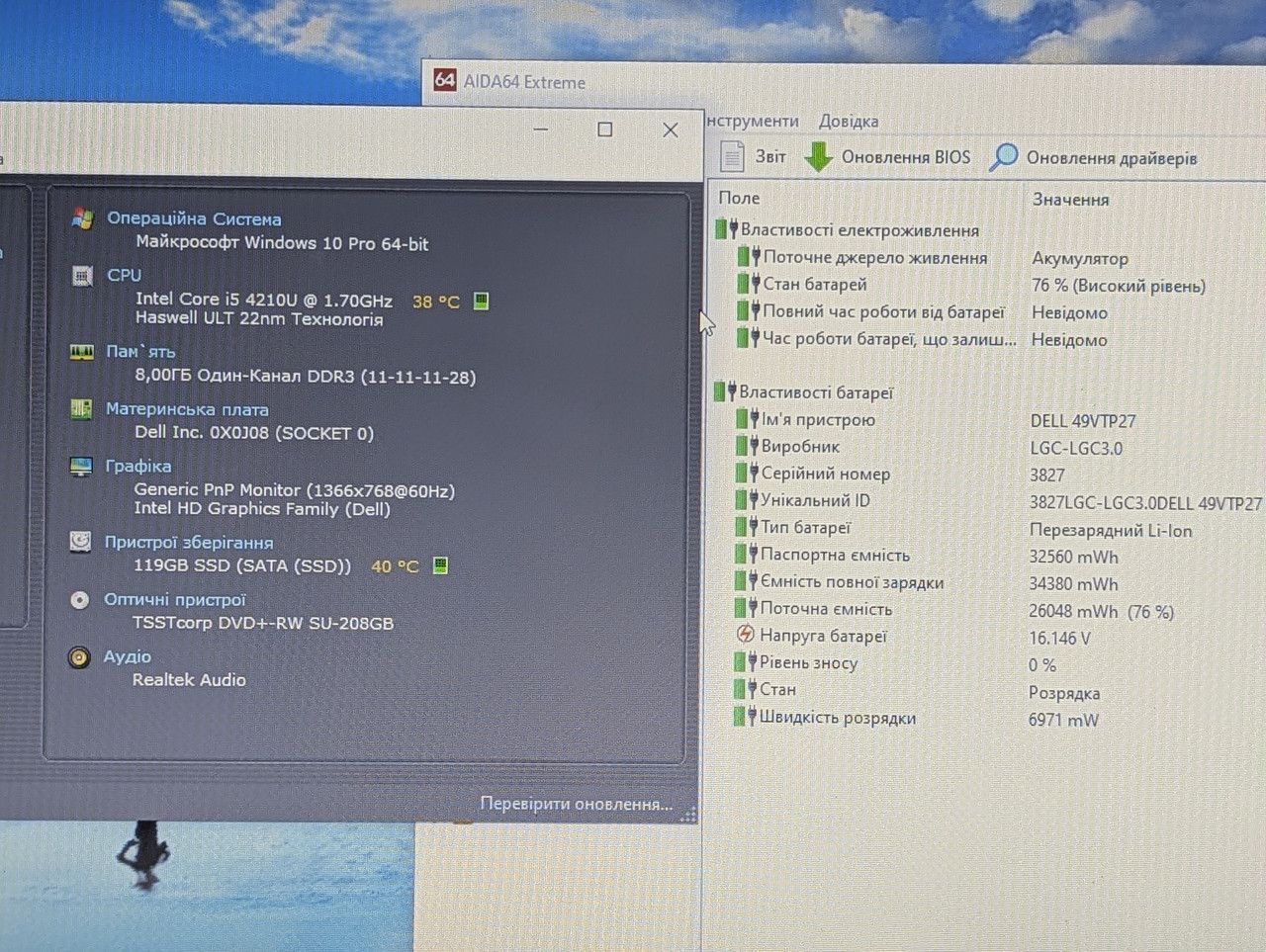The height and width of the screenshot is (952, 1266).
Task: Click the Пам'ять RAM module icon
Action: (81, 352)
